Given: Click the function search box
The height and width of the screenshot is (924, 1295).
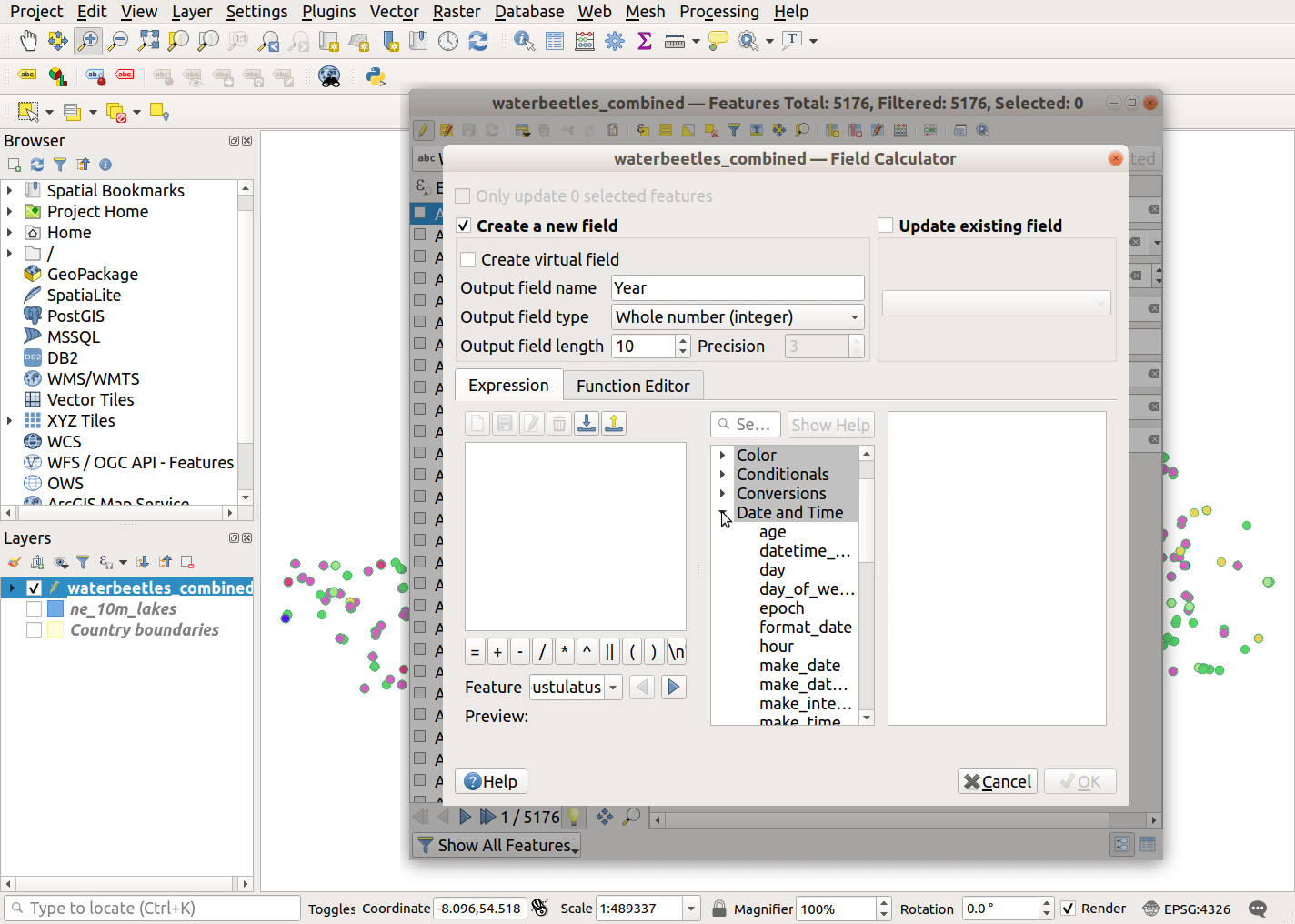Looking at the screenshot, I should (746, 425).
